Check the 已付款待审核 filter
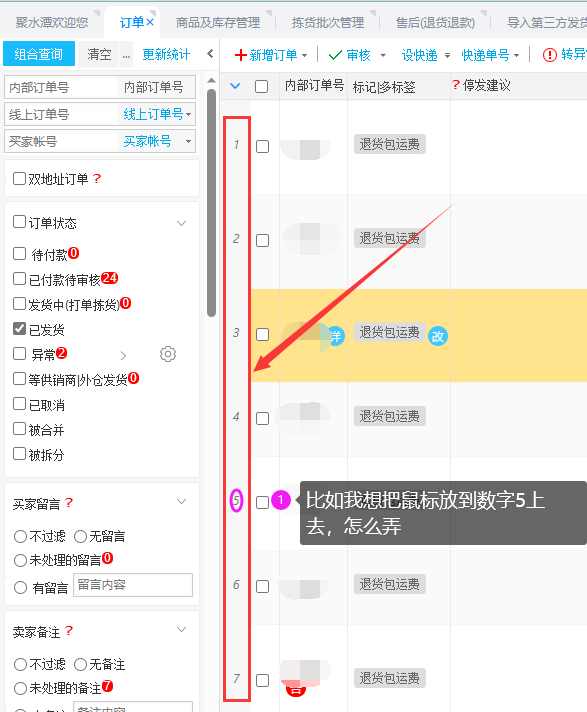 point(20,278)
